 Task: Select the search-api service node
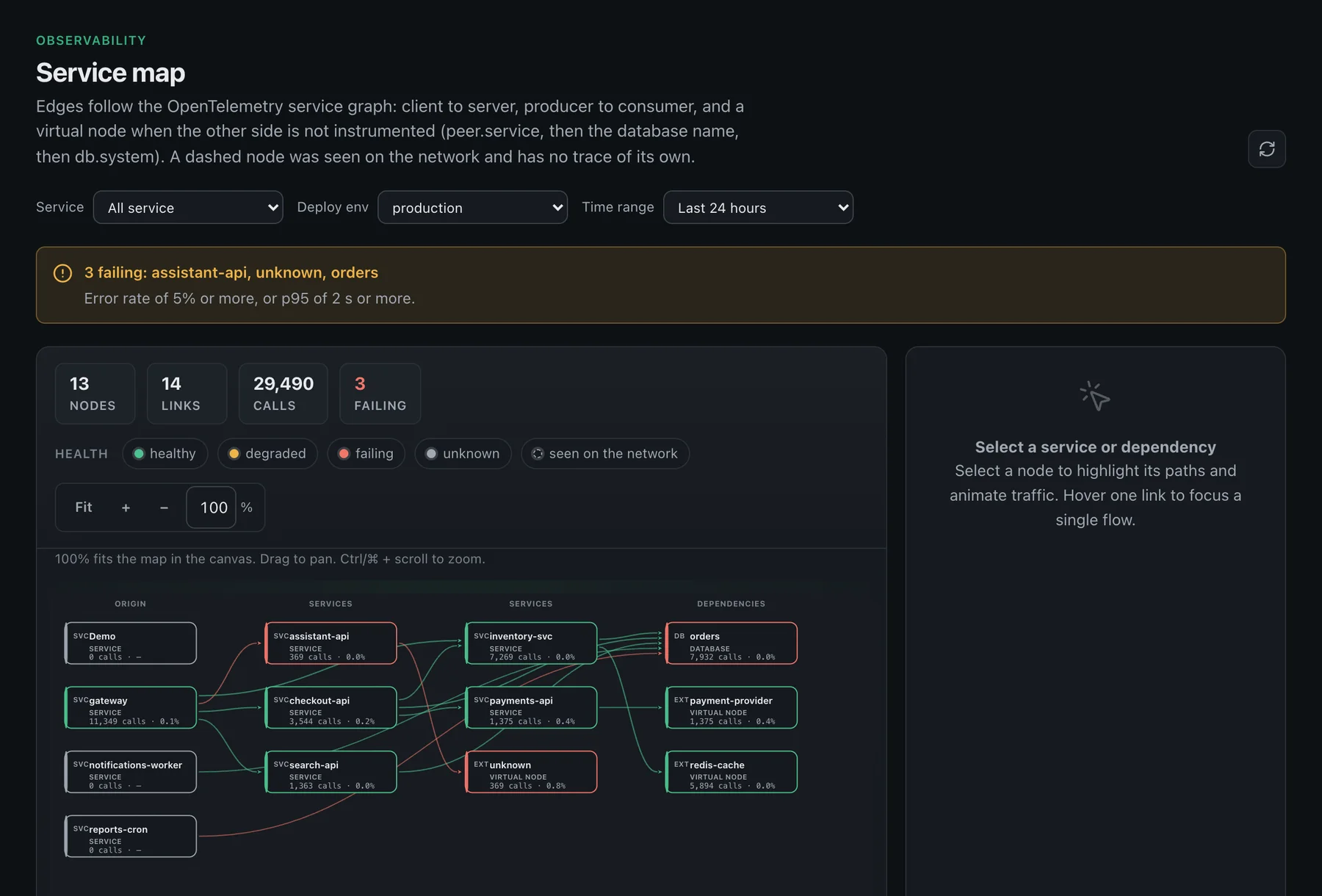[331, 772]
